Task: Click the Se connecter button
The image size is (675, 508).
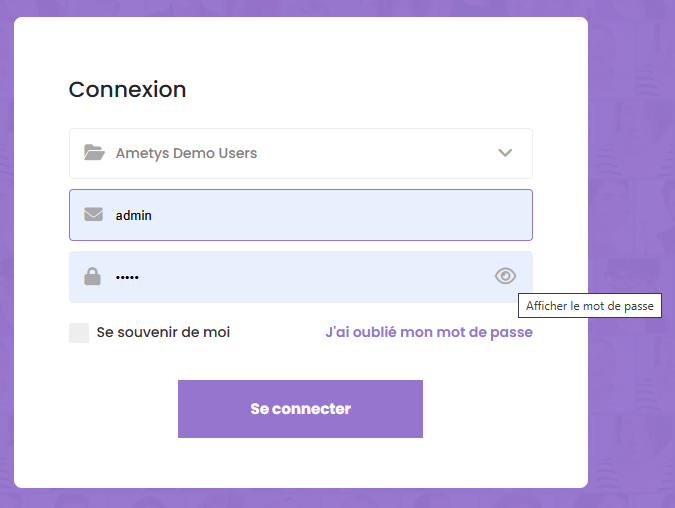Action: coord(300,409)
